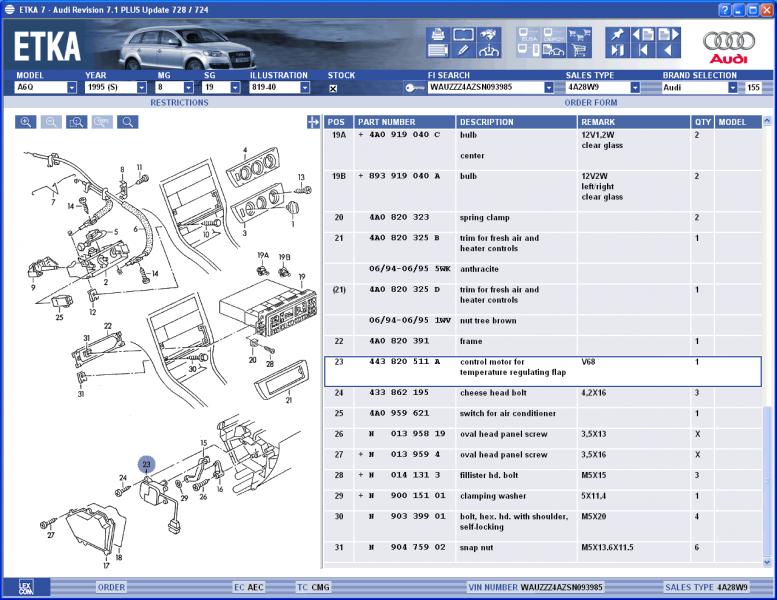
Task: Expand the Sales Type dropdown
Action: point(634,88)
